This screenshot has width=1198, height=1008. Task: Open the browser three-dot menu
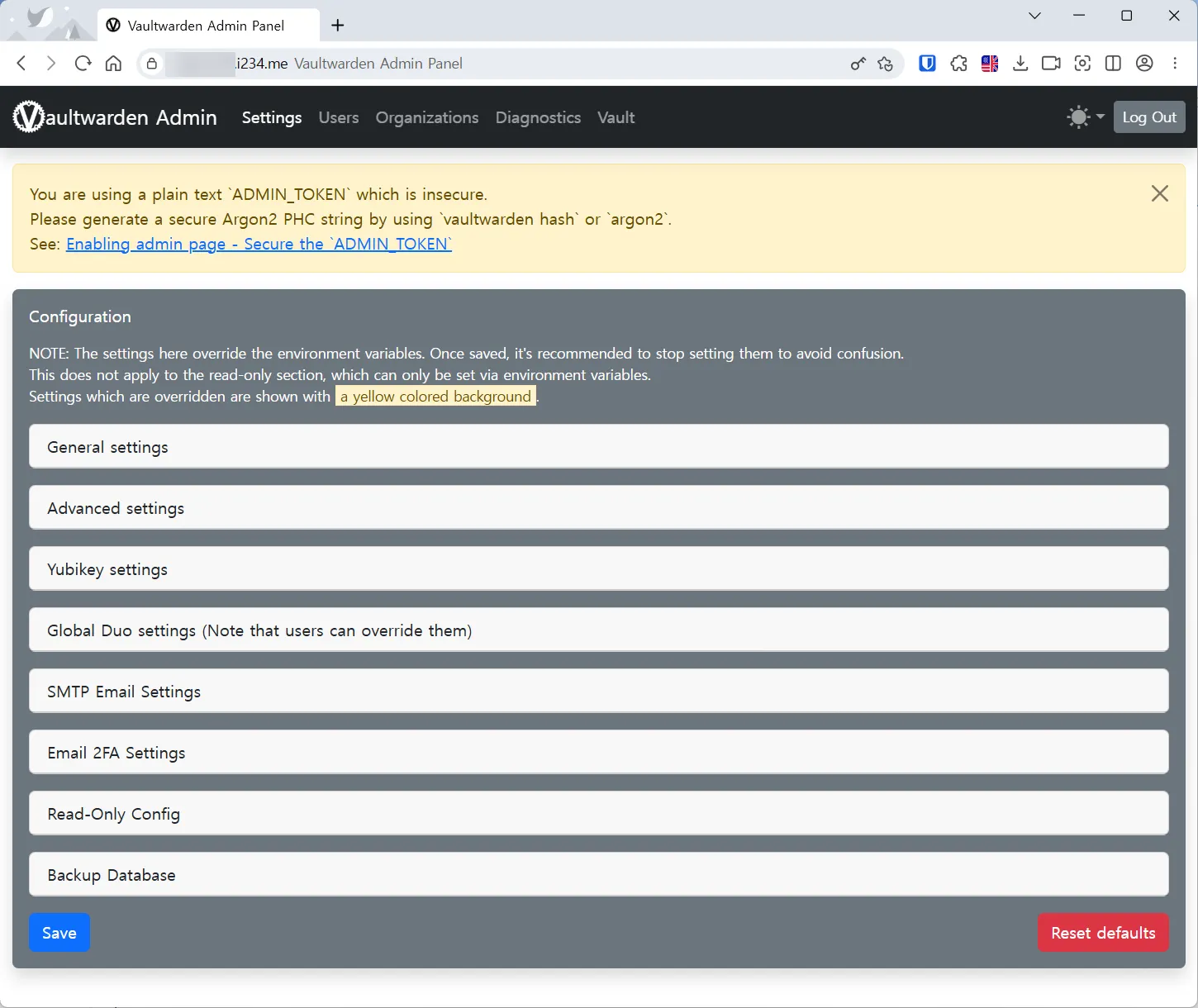1175,64
